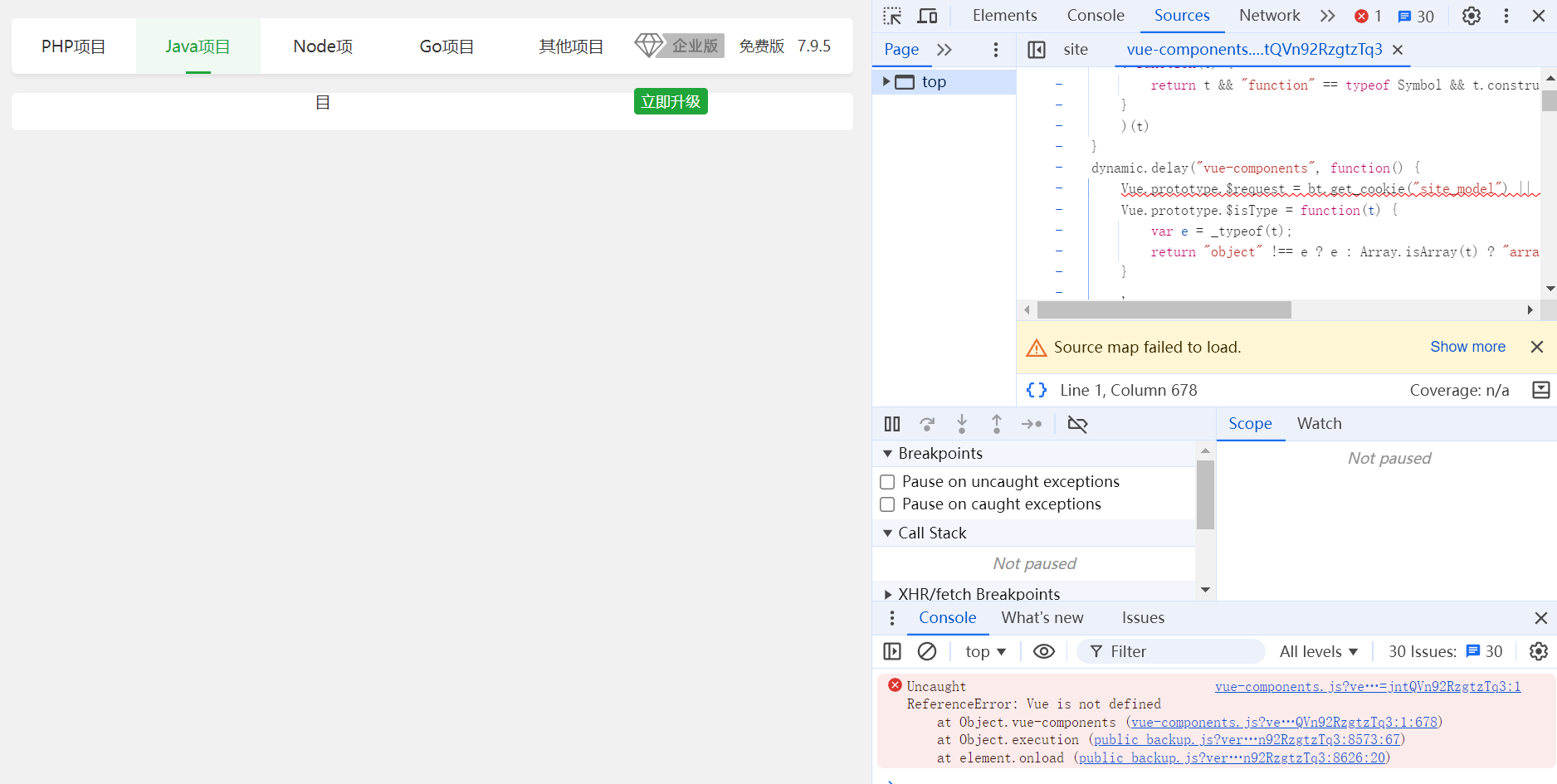Switch to the Console panel tab
The height and width of the screenshot is (784, 1557).
pyautogui.click(x=1096, y=16)
